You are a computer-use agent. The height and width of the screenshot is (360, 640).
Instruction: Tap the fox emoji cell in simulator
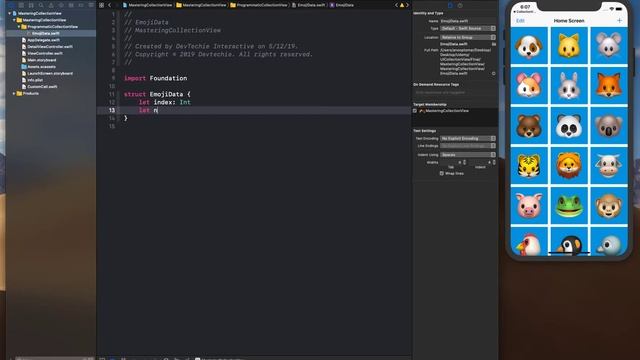[609, 85]
